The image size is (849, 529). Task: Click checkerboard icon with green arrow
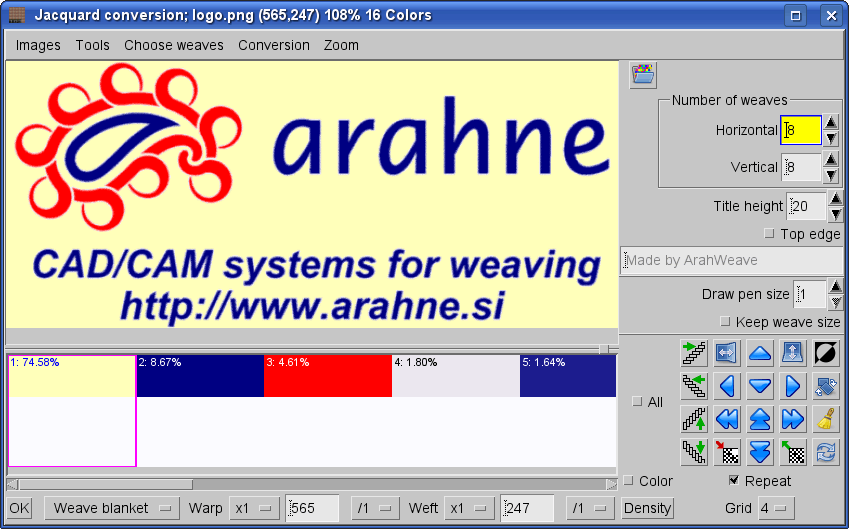(793, 452)
